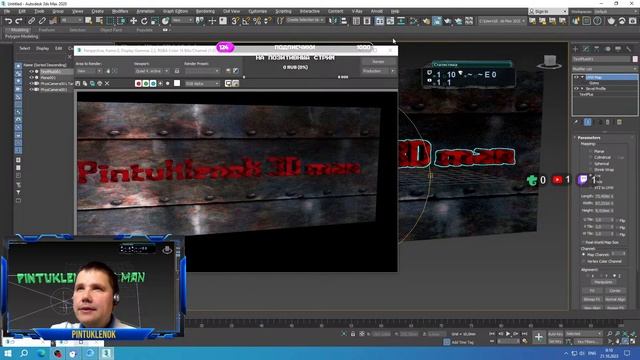The image size is (640, 360).
Task: Activate the Unlink Selection tool
Action: (x=42, y=21)
